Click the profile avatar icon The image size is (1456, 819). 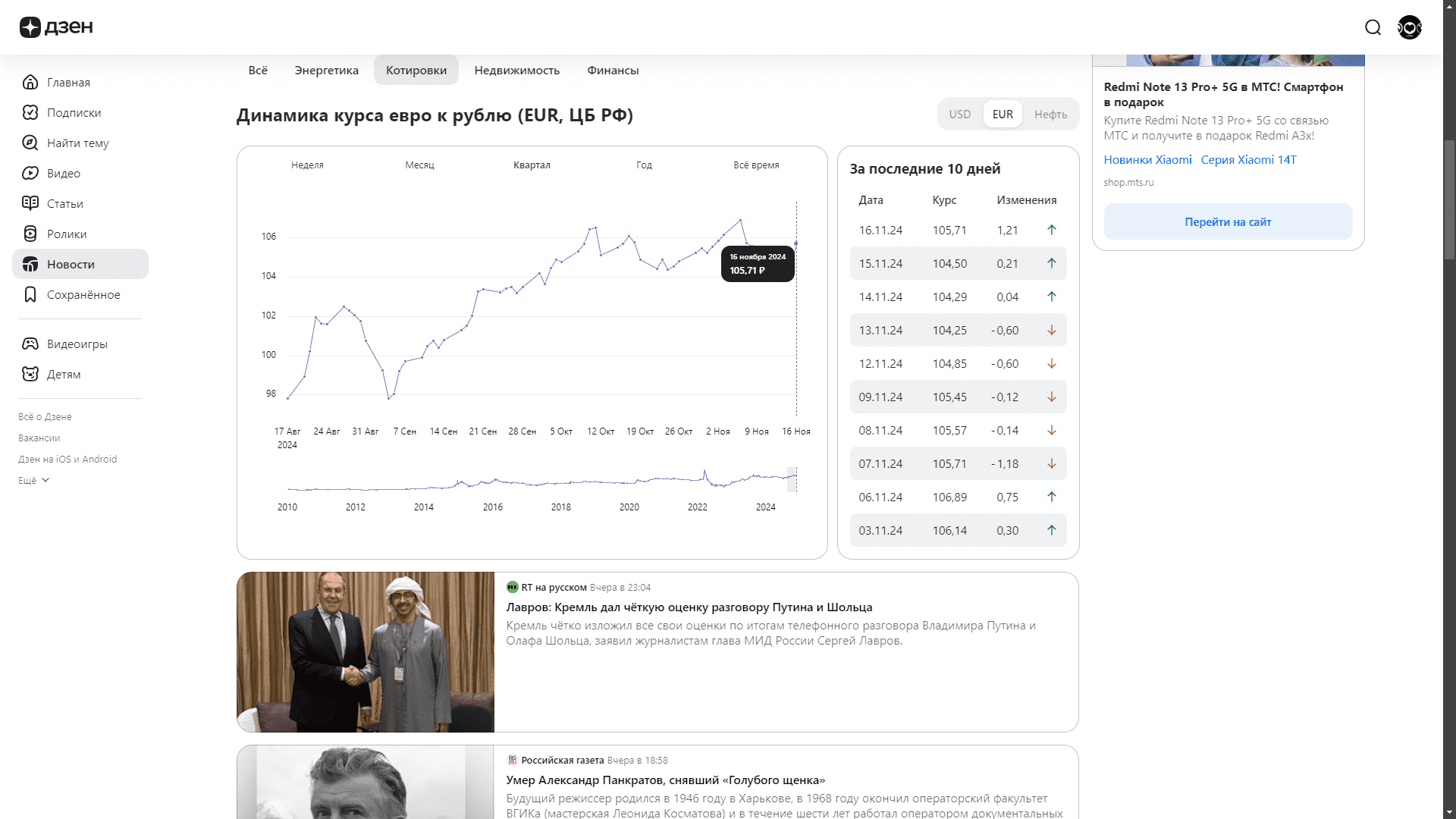tap(1410, 28)
